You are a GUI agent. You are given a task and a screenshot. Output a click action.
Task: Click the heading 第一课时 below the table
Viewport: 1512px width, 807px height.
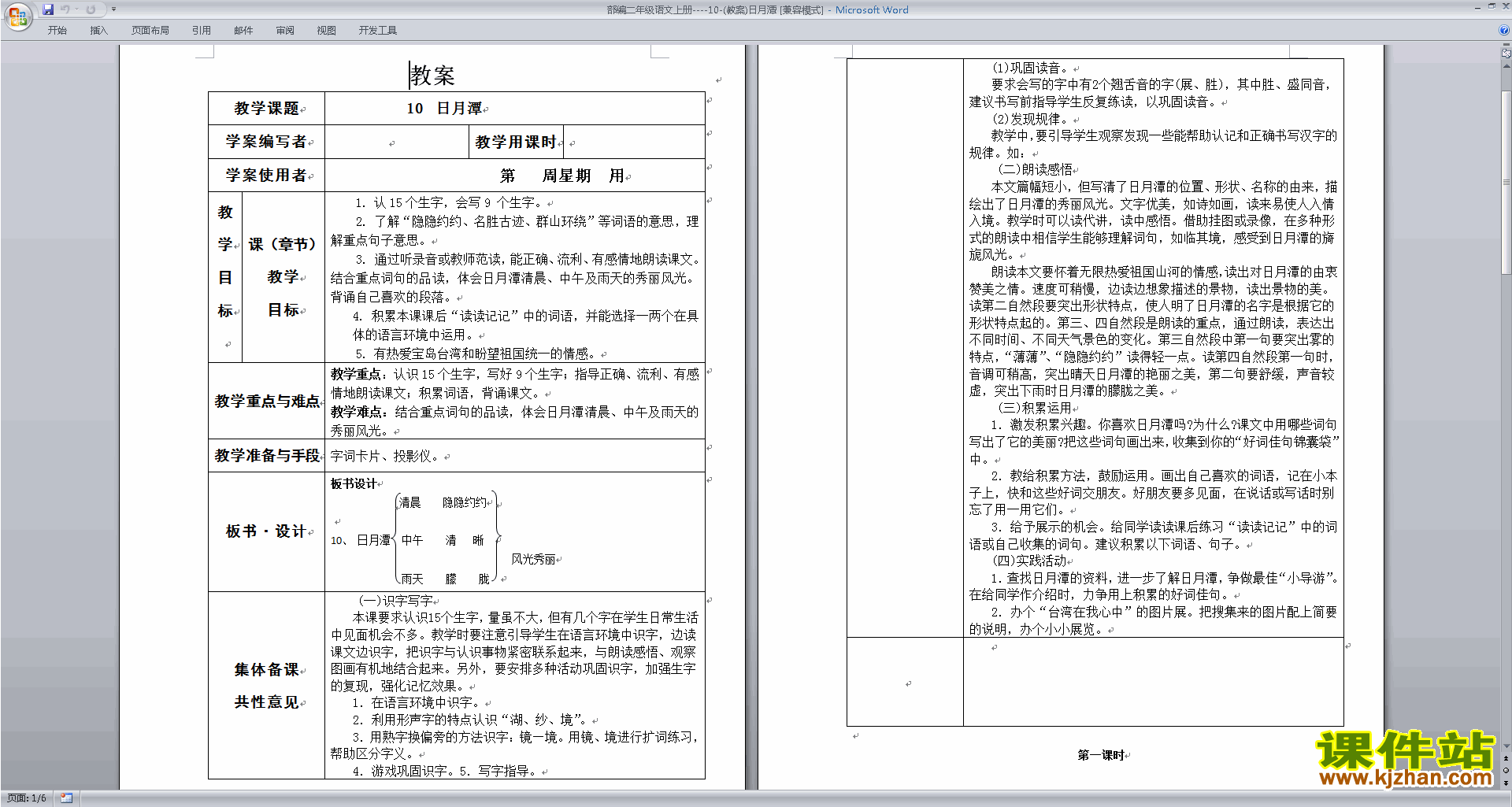pos(1101,755)
